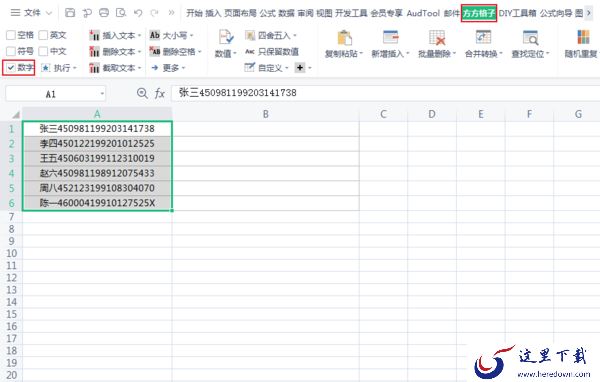
Task: Select cell containing 陈一46000419910127525X
Action: (x=97, y=203)
